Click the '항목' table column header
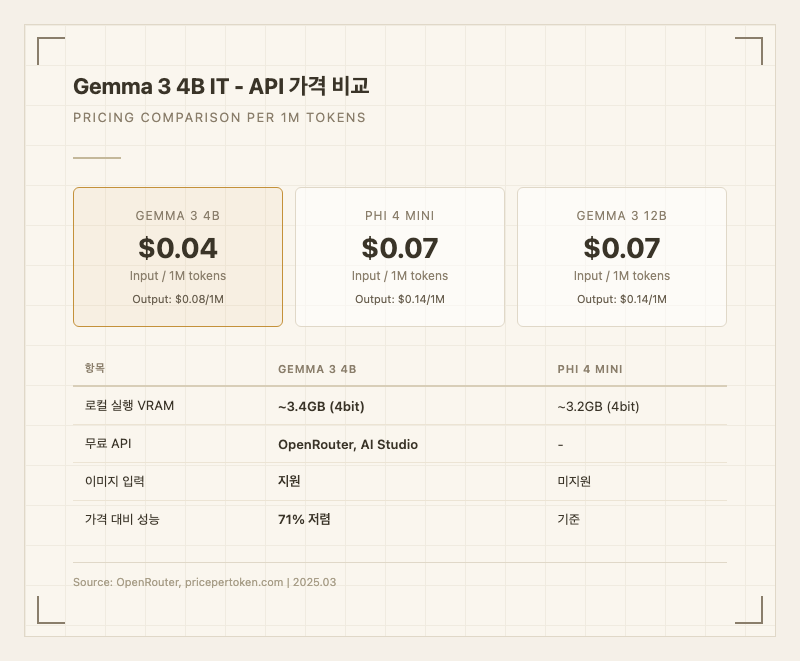800x661 pixels. click(95, 368)
